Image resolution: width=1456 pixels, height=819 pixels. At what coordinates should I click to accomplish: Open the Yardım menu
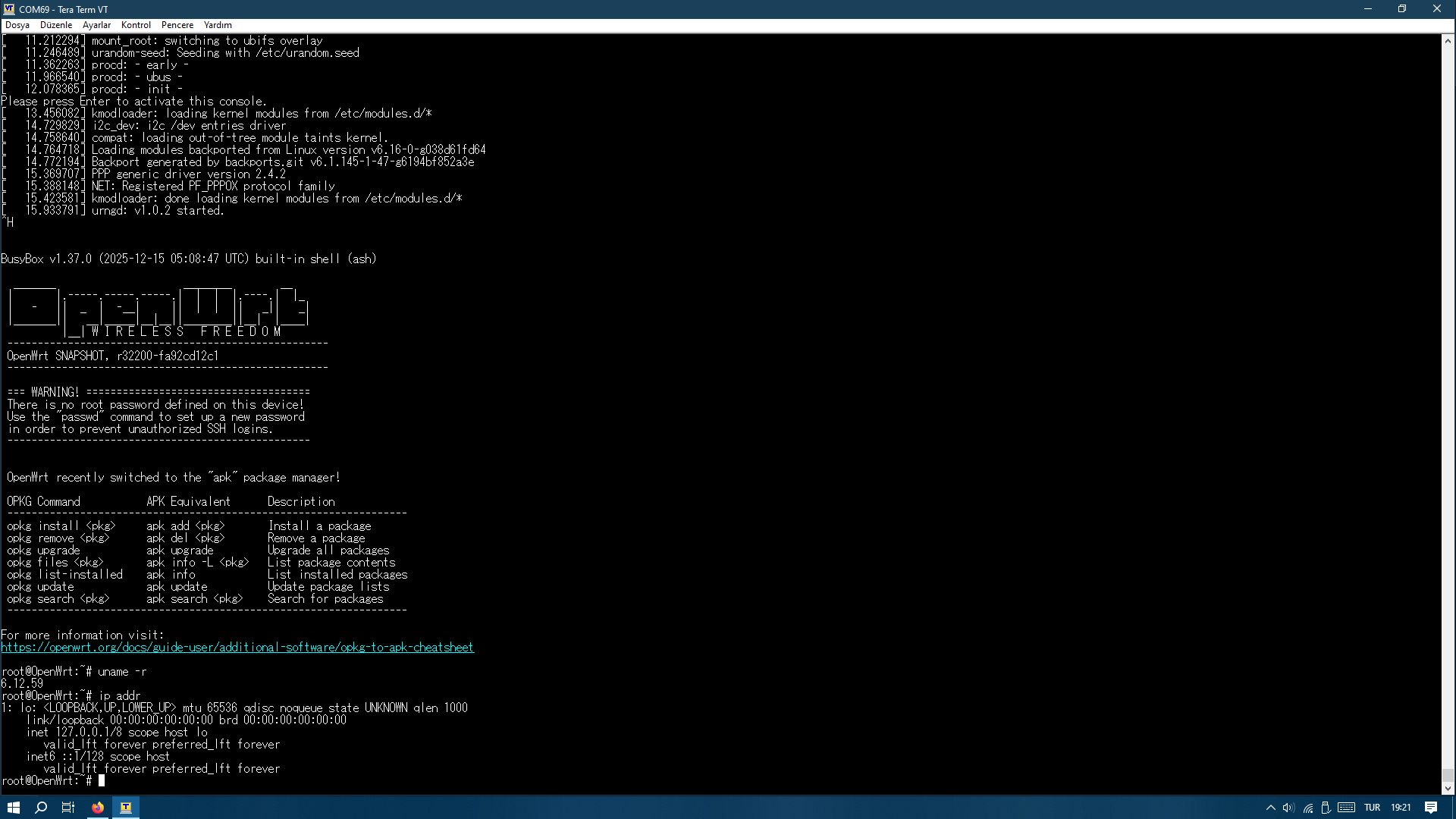point(218,25)
